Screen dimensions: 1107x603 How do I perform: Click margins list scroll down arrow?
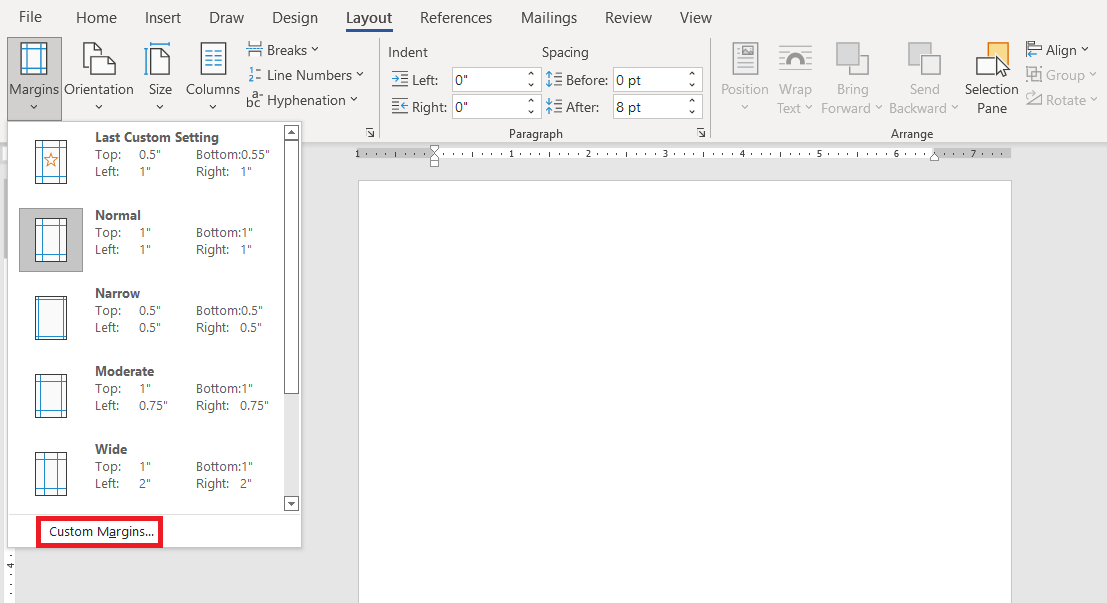coord(292,503)
